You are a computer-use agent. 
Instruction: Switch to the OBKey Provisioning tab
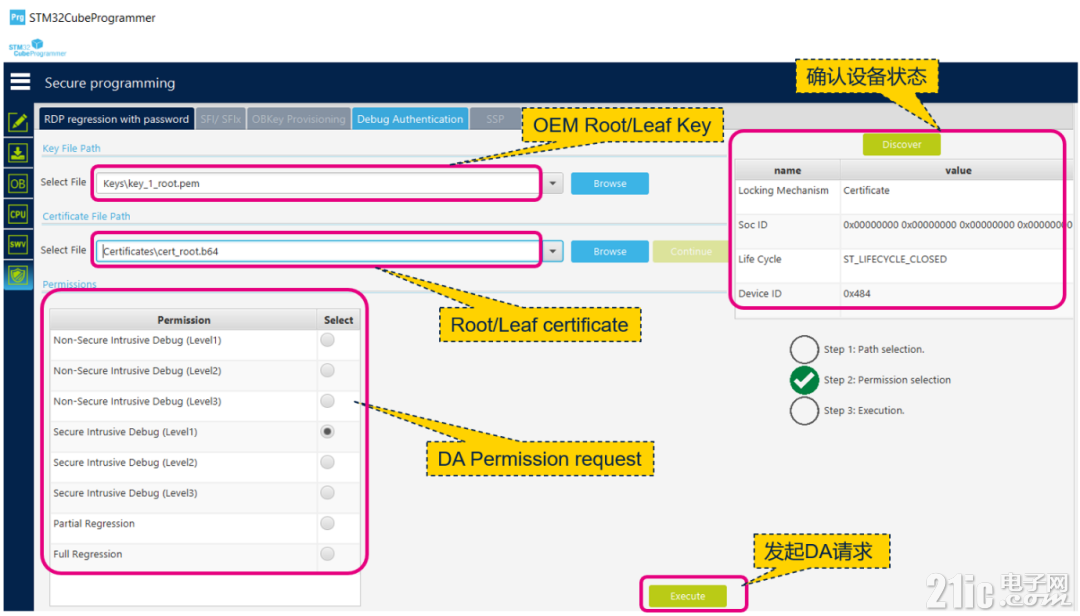298,119
